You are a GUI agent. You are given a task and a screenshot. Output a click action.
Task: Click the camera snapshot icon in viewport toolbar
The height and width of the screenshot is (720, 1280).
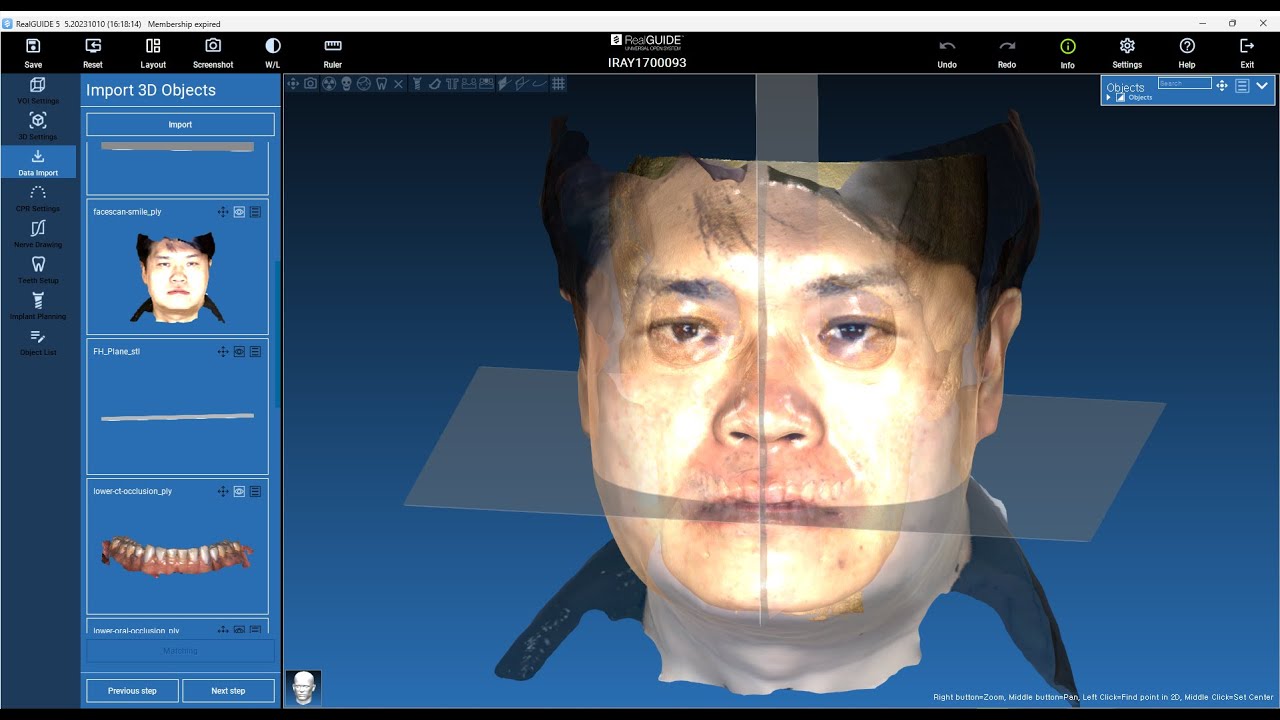311,84
